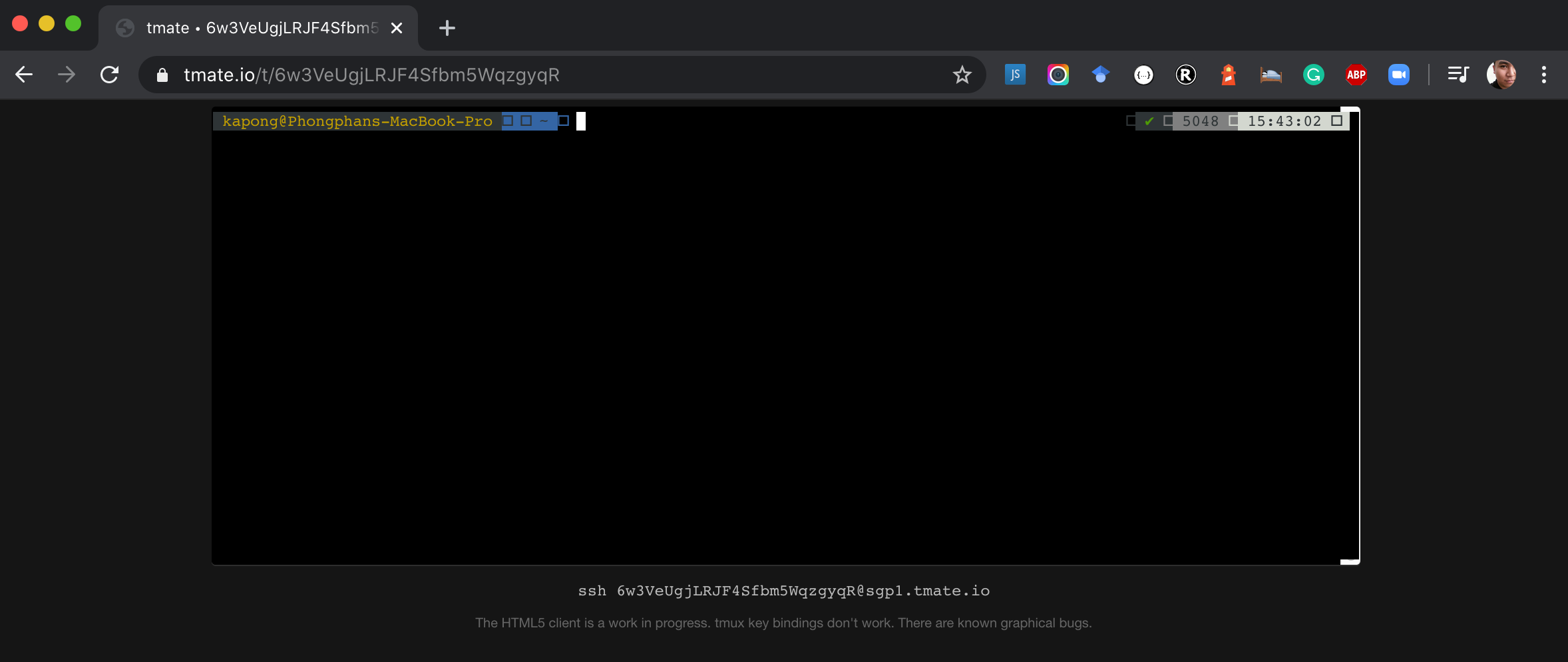Click the ssh connection command text

(783, 591)
